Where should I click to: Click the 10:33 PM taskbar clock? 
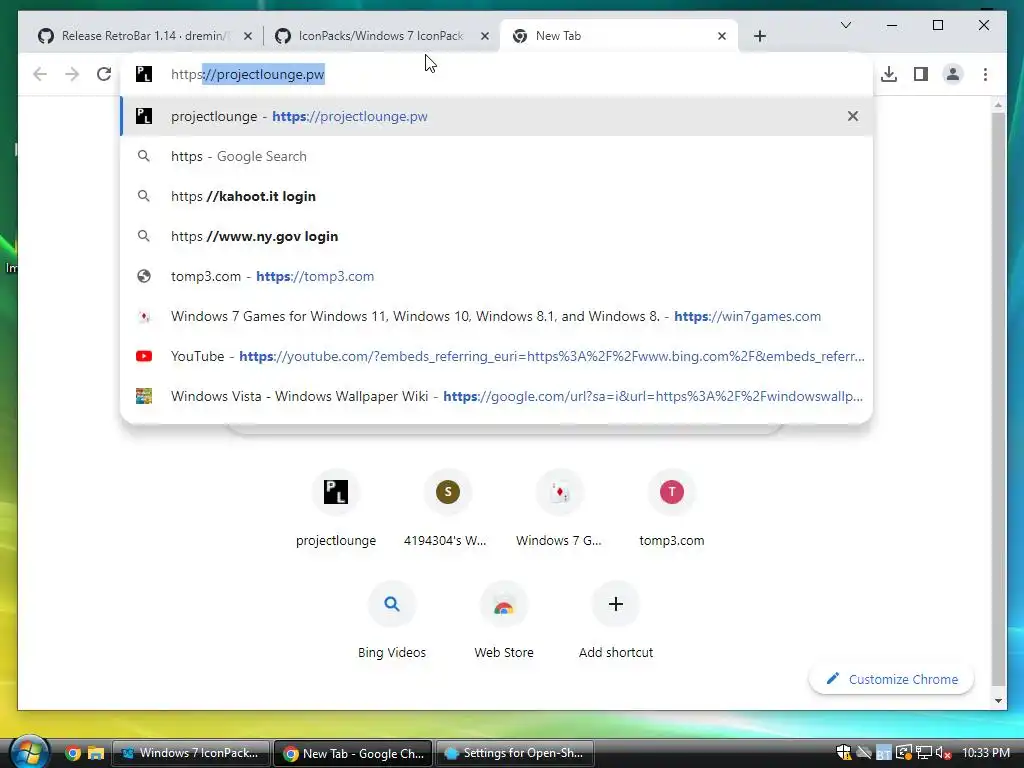tap(986, 753)
